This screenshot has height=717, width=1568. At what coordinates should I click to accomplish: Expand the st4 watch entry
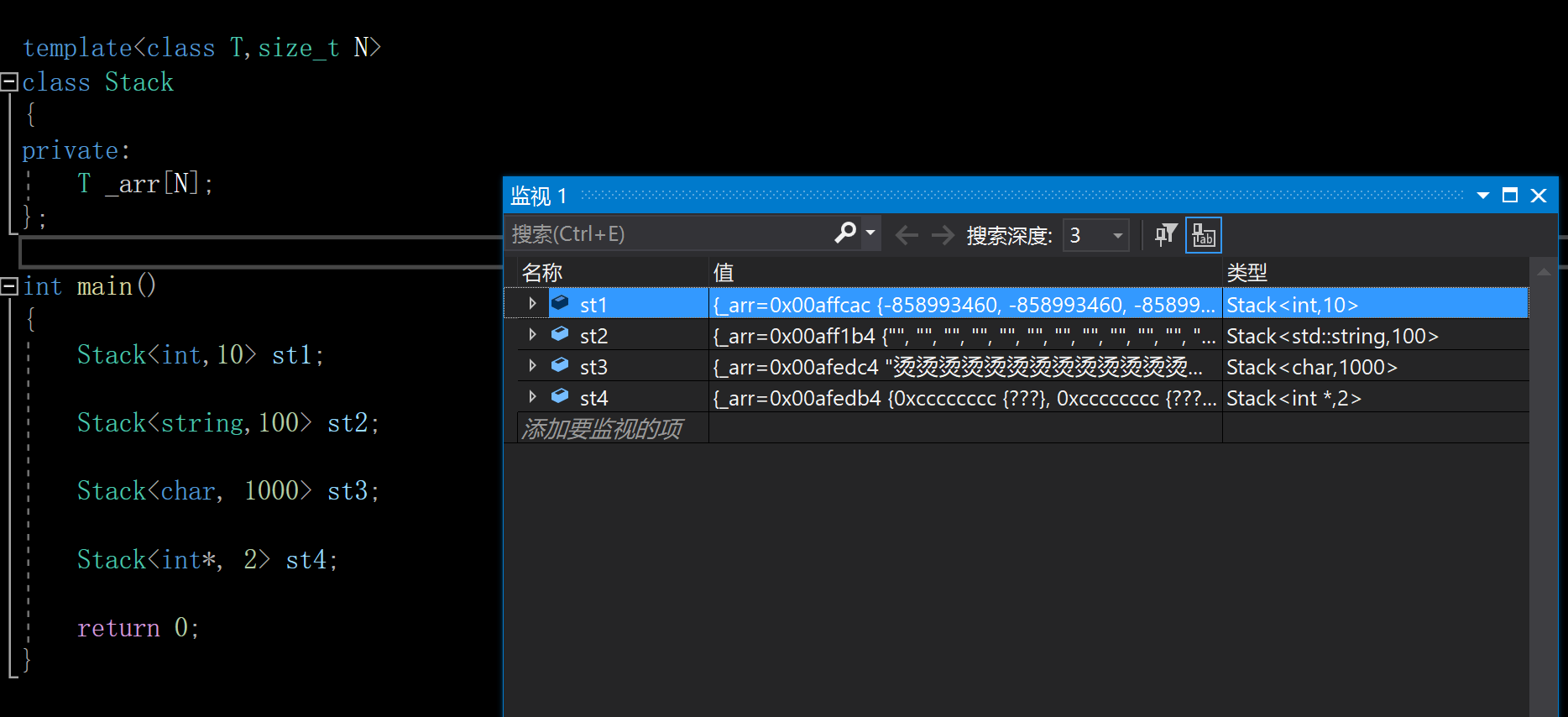pos(532,397)
